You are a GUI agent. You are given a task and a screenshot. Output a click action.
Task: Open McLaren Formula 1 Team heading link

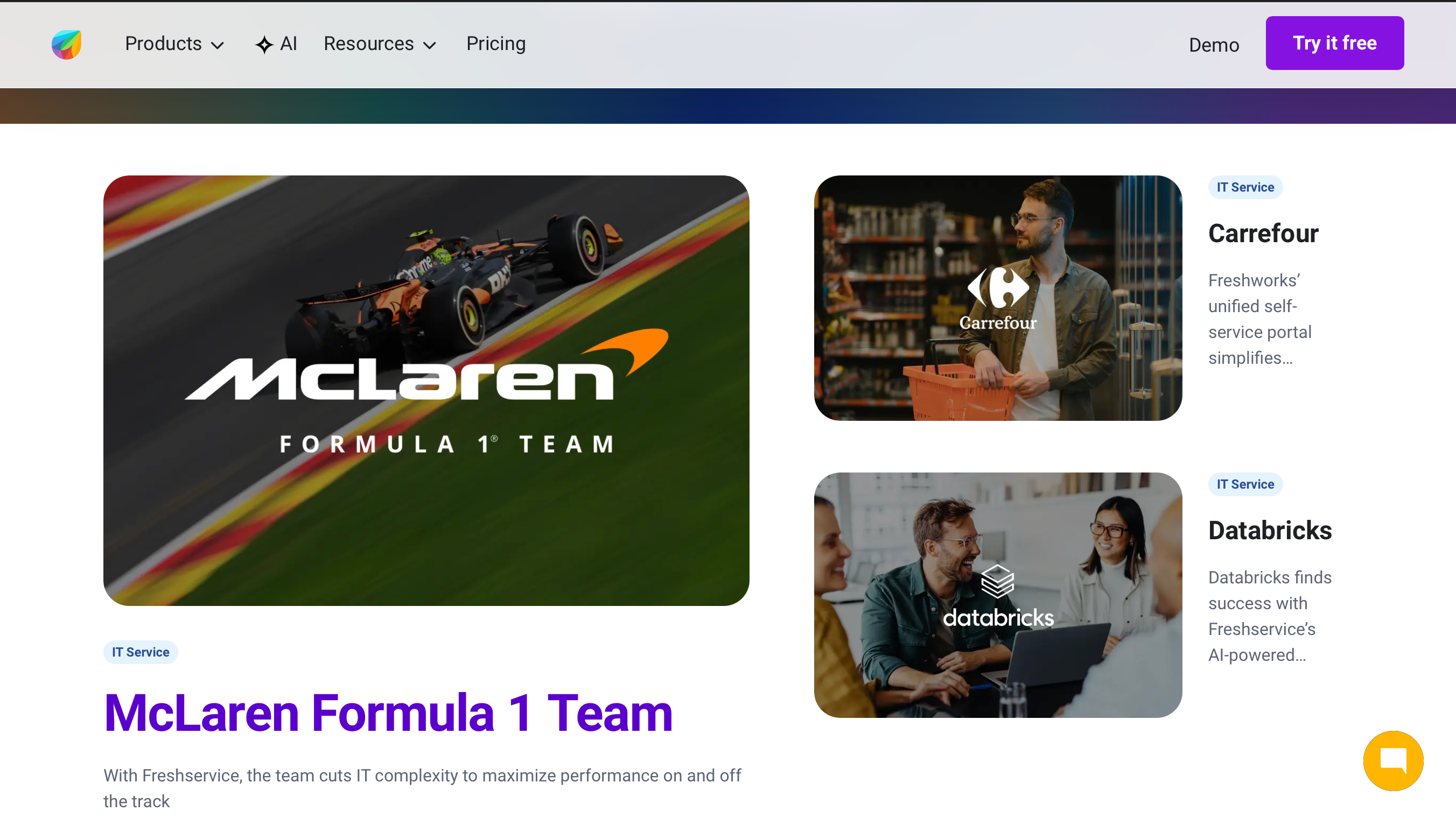point(388,713)
